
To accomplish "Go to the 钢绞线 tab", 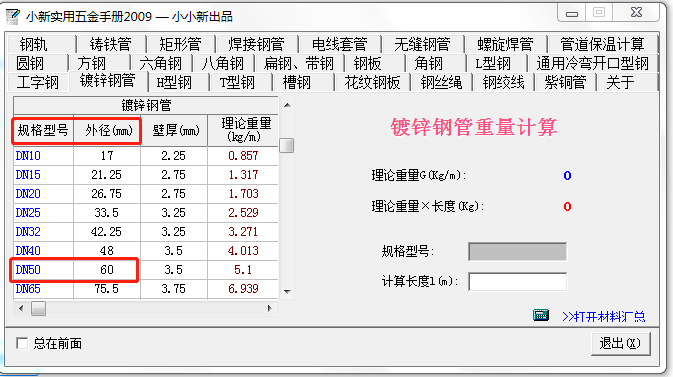I will pos(503,82).
